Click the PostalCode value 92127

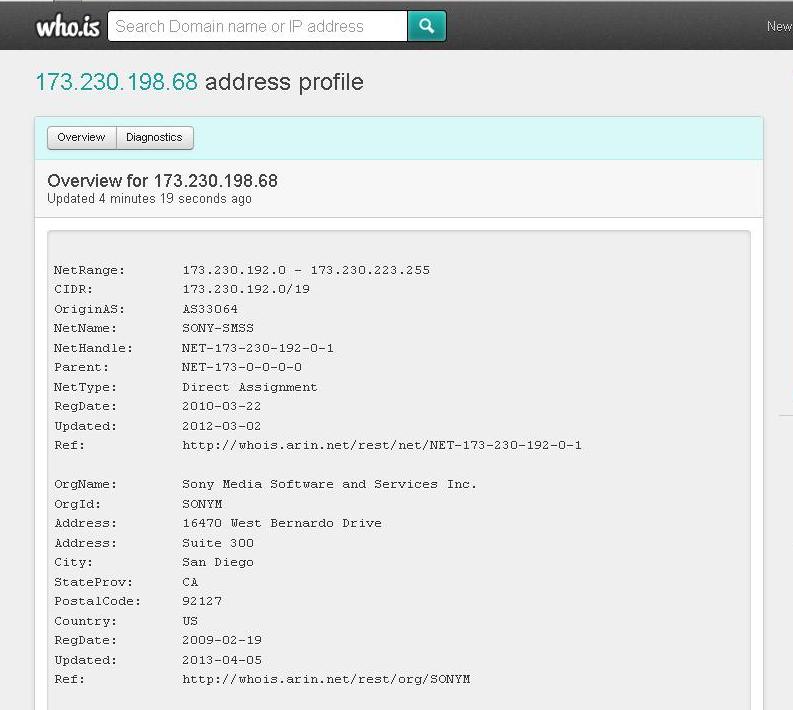point(202,601)
